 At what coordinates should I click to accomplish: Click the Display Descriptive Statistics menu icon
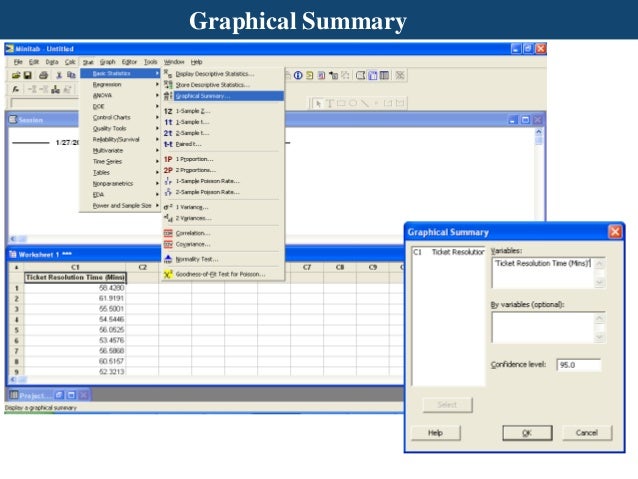(x=168, y=74)
